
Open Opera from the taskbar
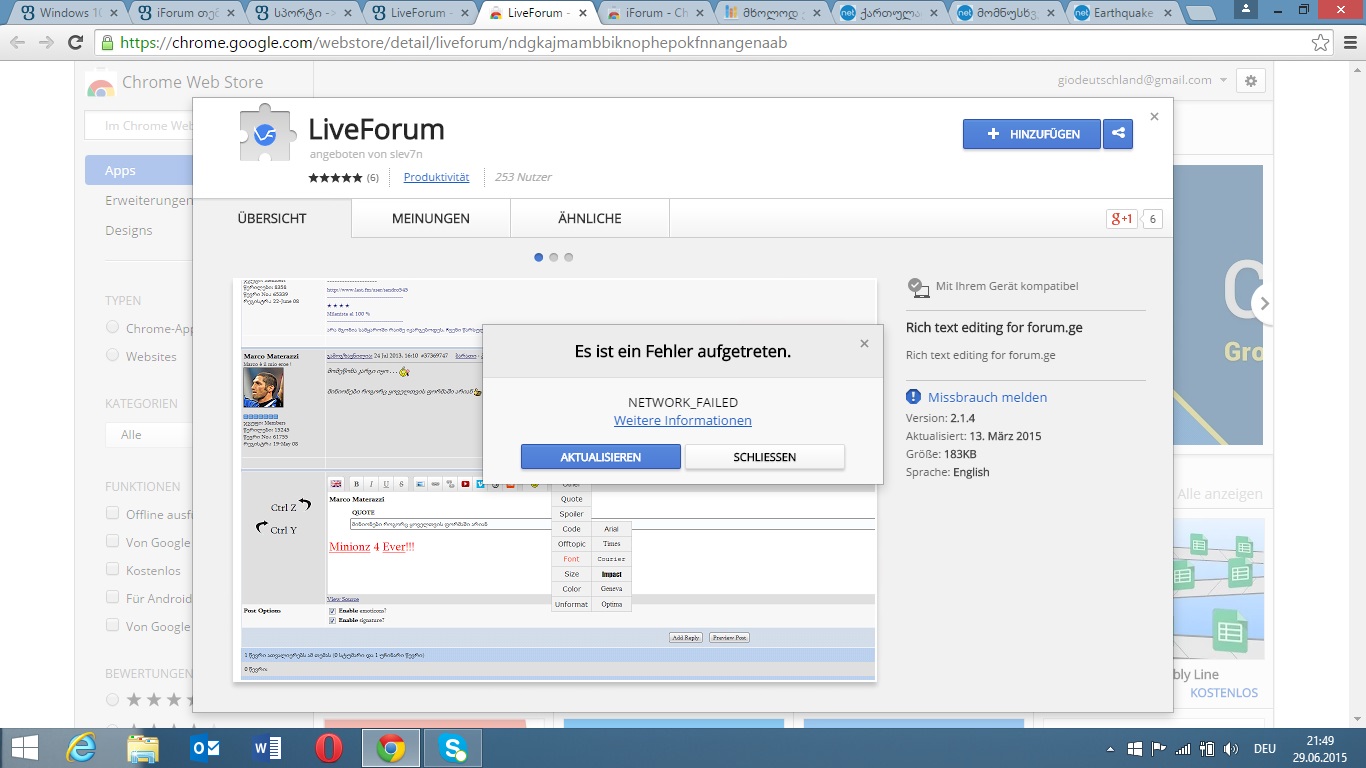point(329,748)
